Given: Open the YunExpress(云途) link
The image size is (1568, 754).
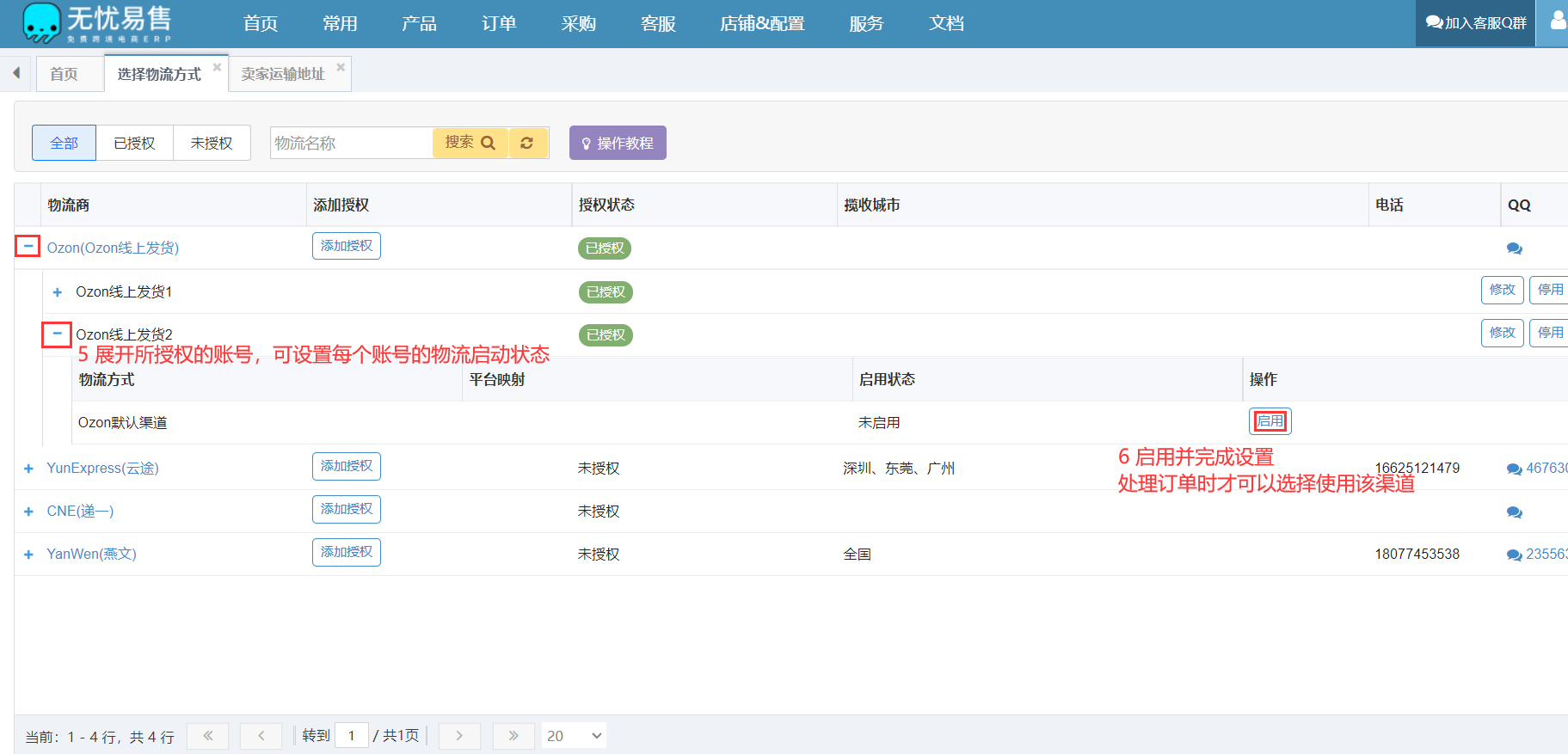Looking at the screenshot, I should click(102, 469).
